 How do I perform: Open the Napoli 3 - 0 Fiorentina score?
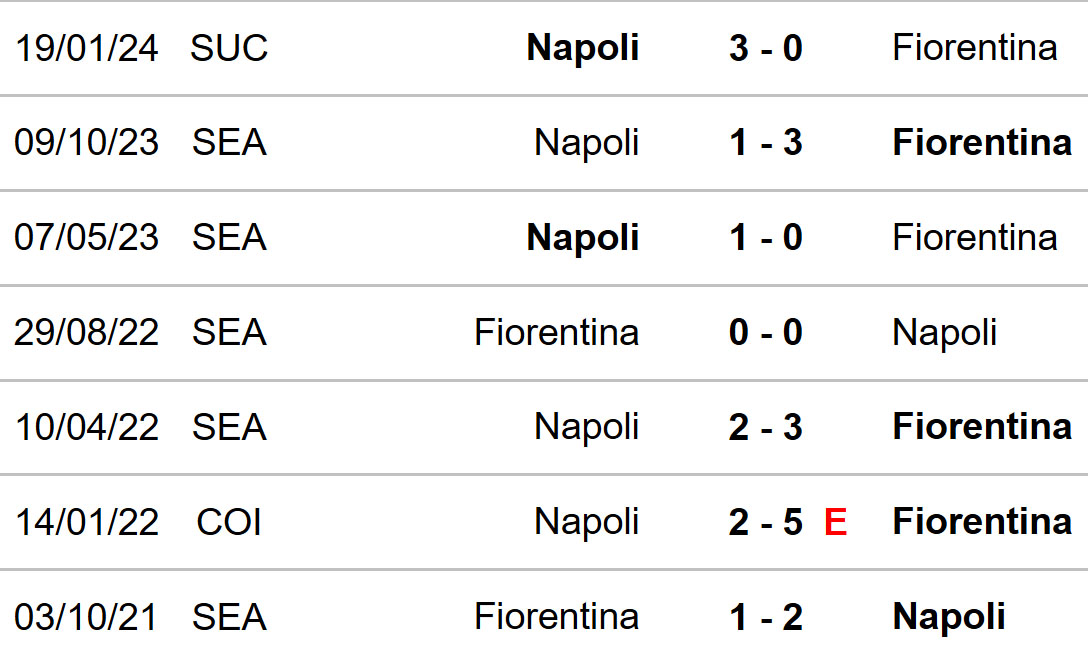(766, 48)
